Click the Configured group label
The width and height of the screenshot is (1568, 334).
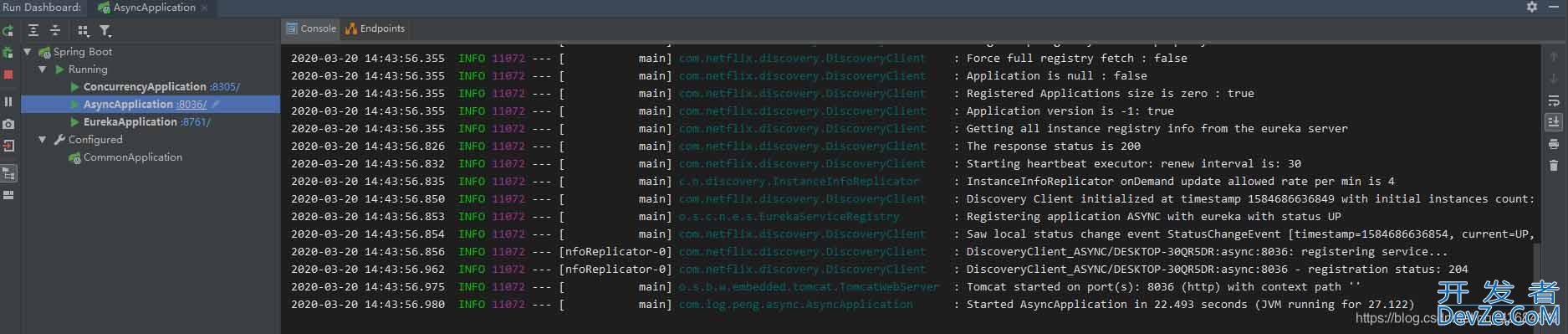pos(95,140)
